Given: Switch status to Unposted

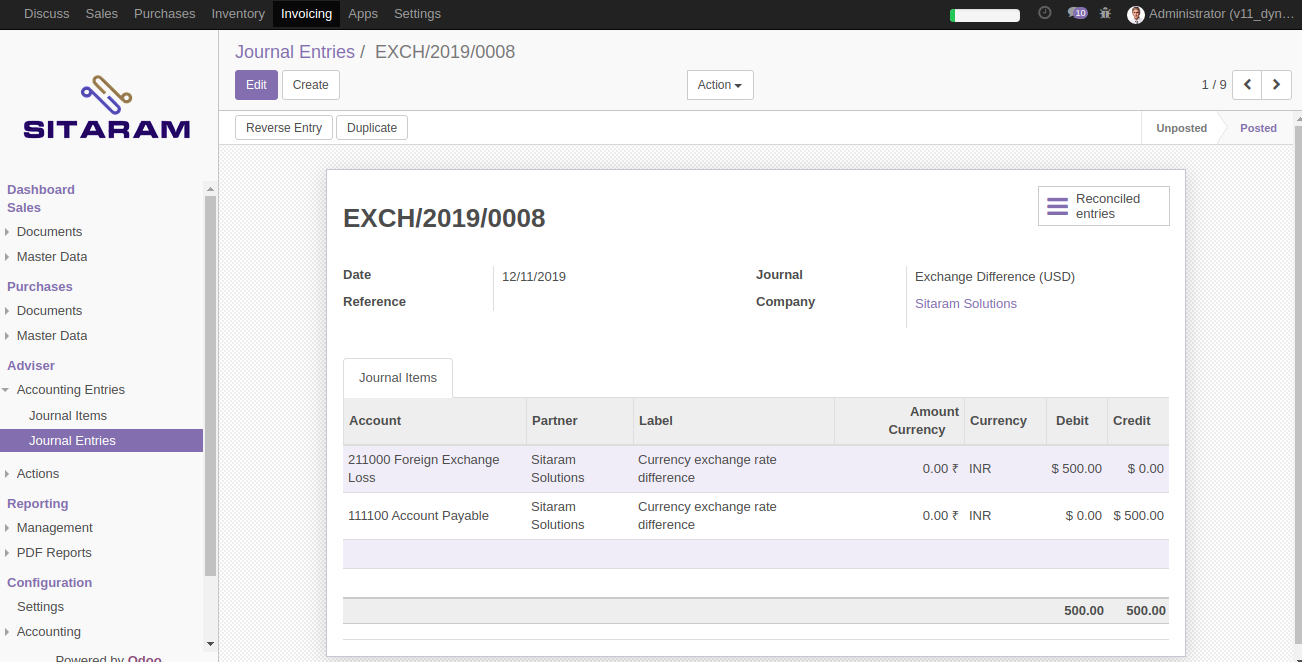Looking at the screenshot, I should 1181,128.
